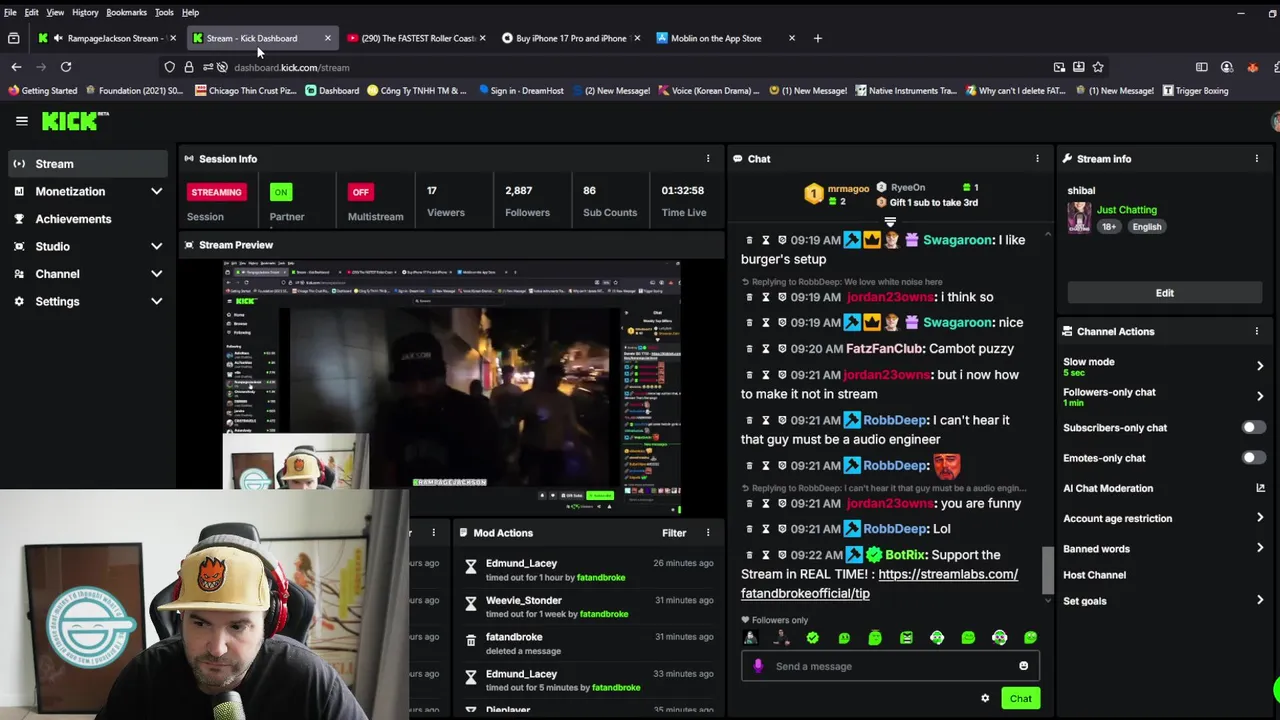This screenshot has height=720, width=1280.
Task: Open the Firefox History menu
Action: (85, 12)
